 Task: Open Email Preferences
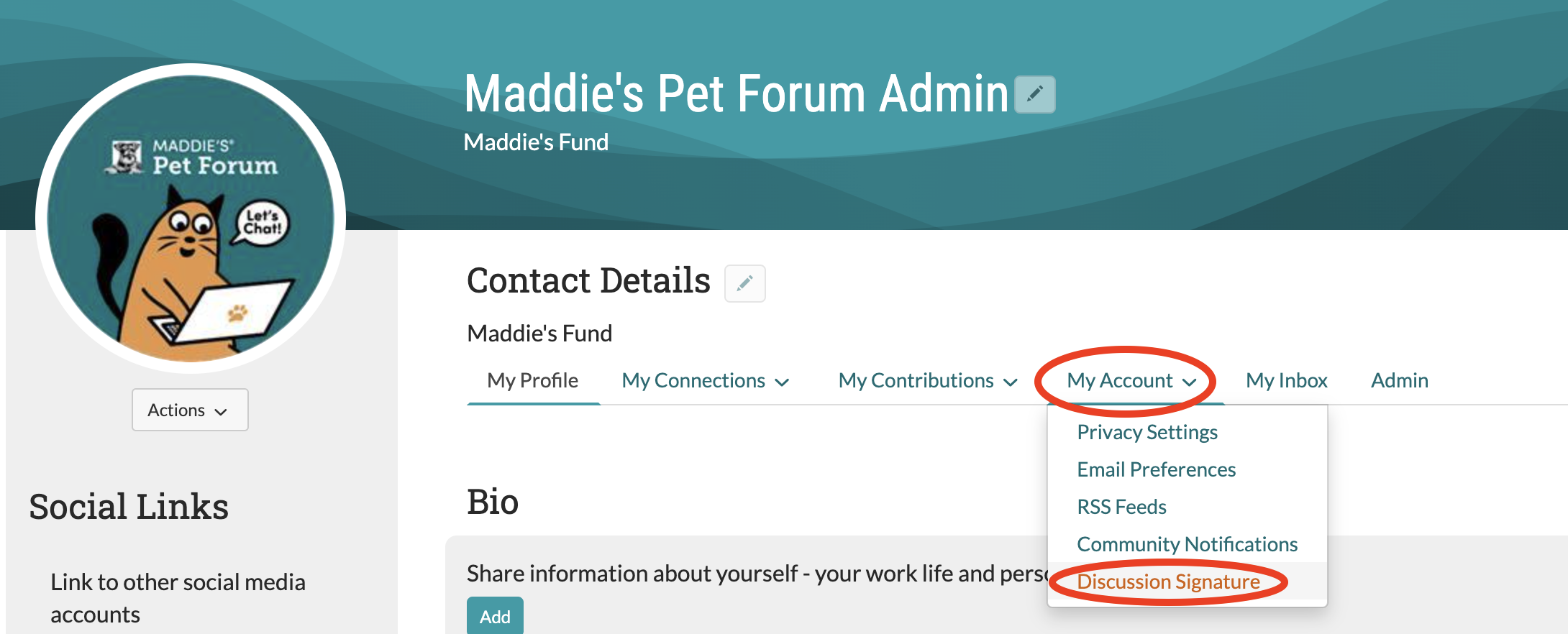[1156, 469]
